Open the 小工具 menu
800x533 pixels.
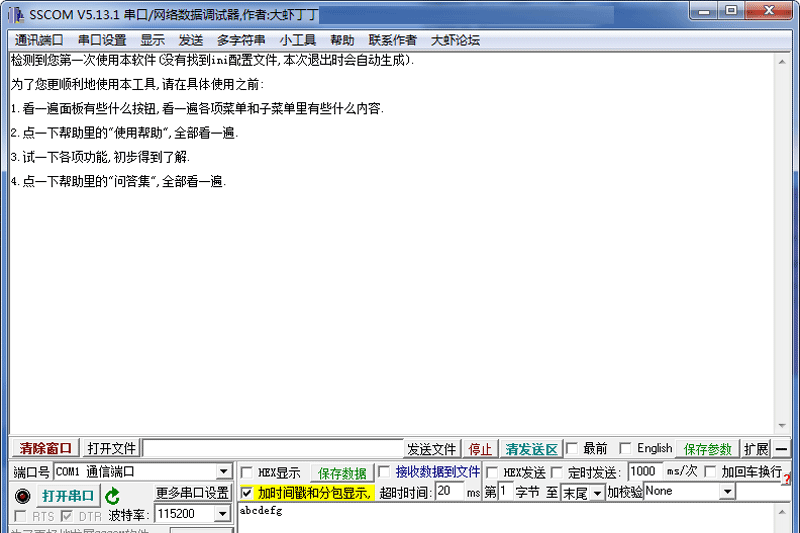297,40
